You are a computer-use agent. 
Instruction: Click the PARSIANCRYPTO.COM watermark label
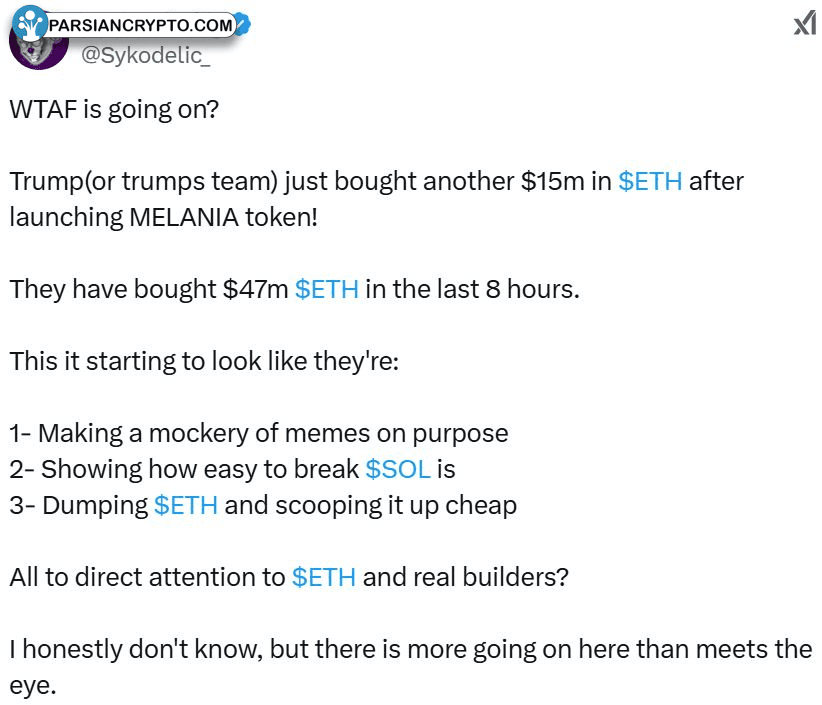[140, 25]
